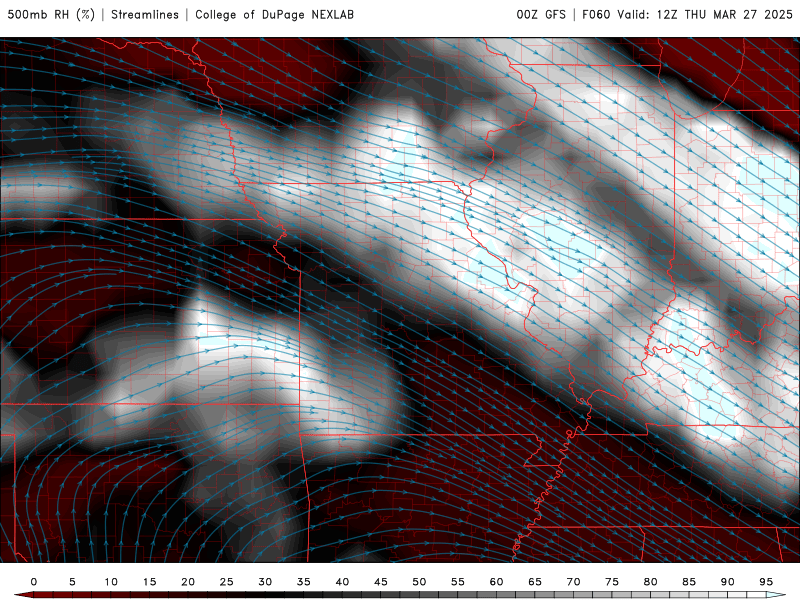This screenshot has width=800, height=600.
Task: Click the "55" color scale label
Action: tap(458, 582)
